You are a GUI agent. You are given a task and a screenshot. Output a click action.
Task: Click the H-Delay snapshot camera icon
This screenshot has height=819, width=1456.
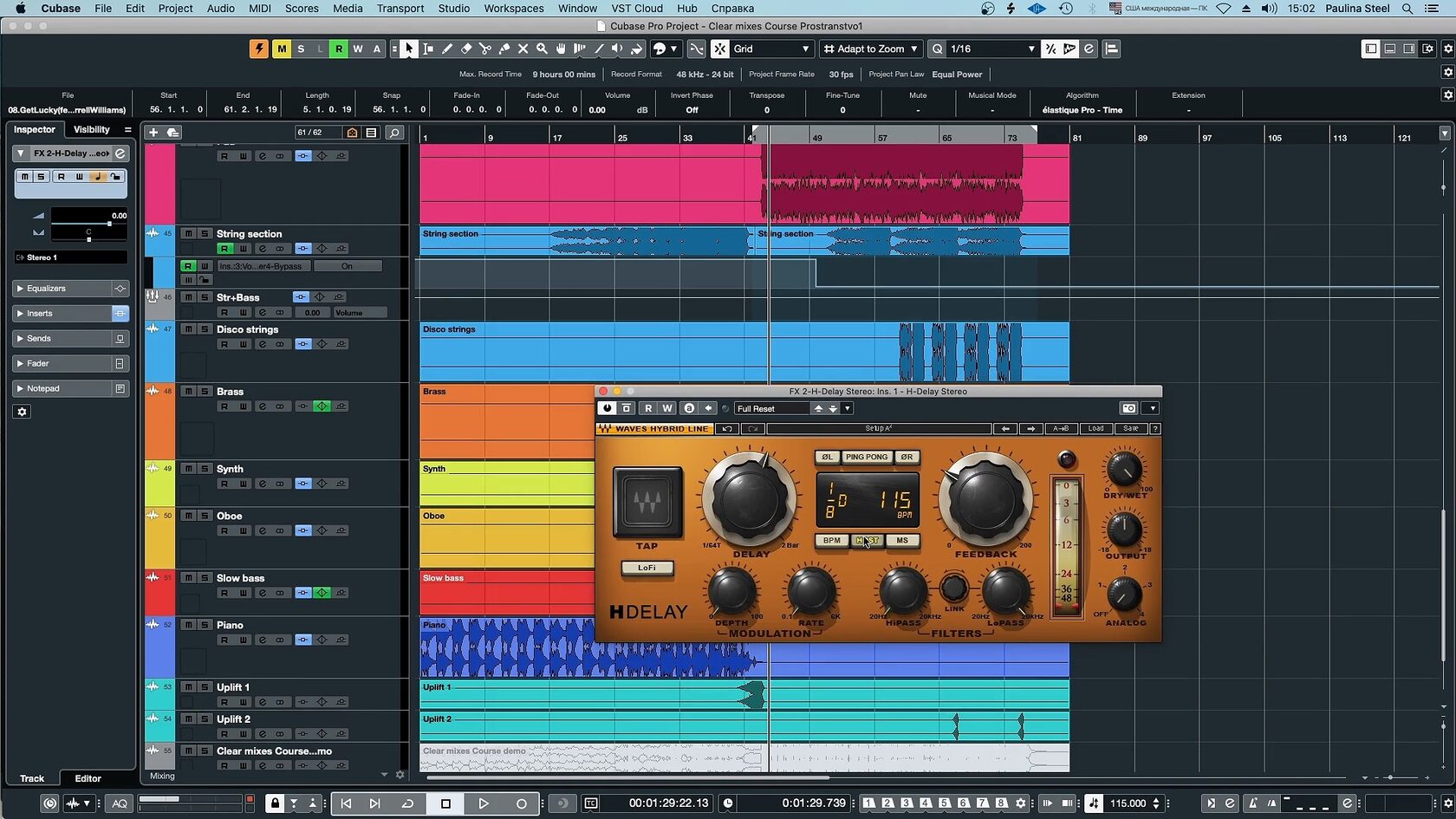1128,408
